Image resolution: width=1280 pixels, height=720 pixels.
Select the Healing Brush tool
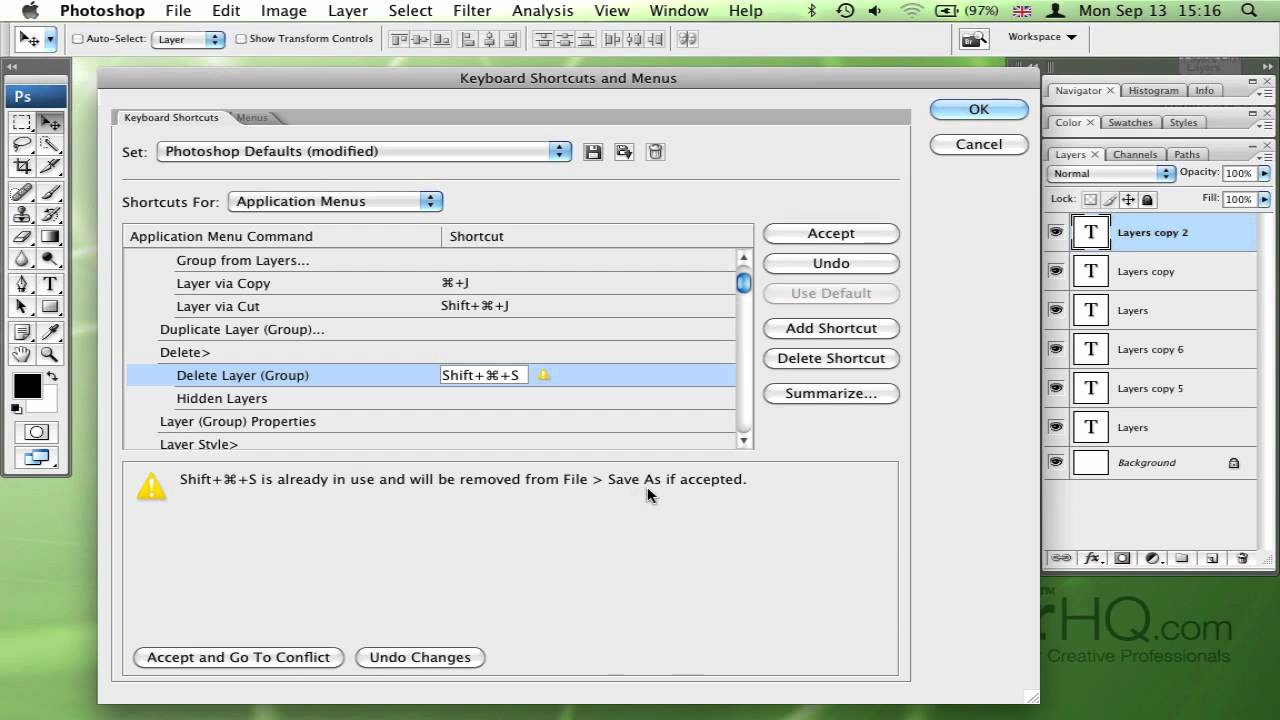click(x=21, y=192)
